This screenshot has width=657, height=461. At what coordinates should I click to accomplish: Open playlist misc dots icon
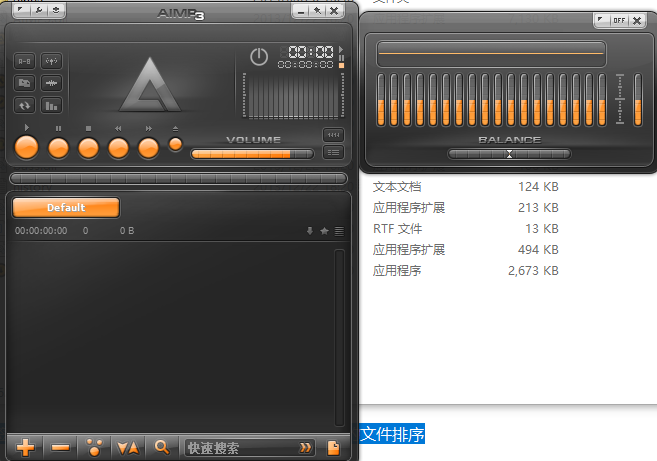tap(94, 448)
